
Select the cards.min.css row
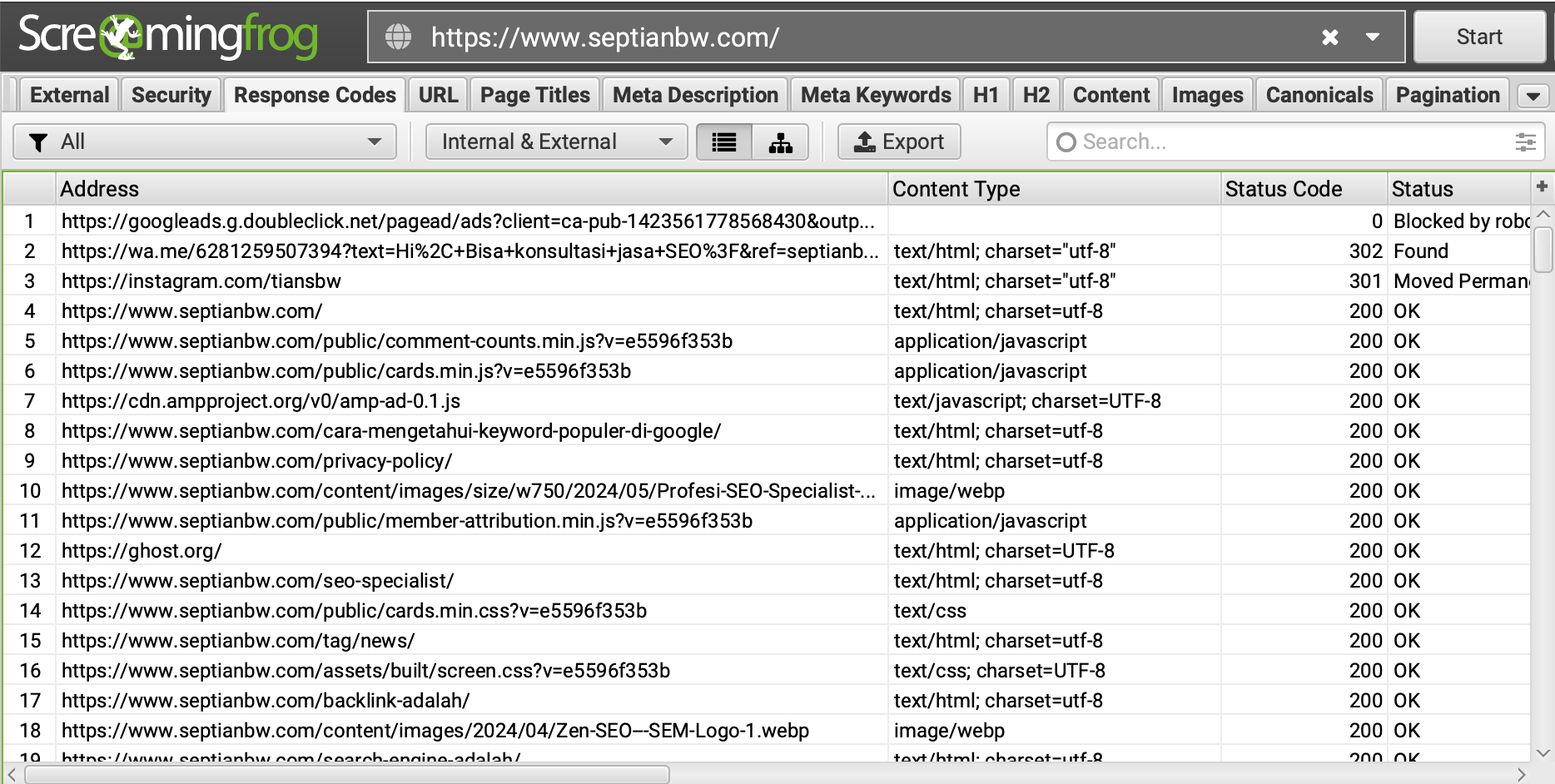pyautogui.click(x=766, y=610)
